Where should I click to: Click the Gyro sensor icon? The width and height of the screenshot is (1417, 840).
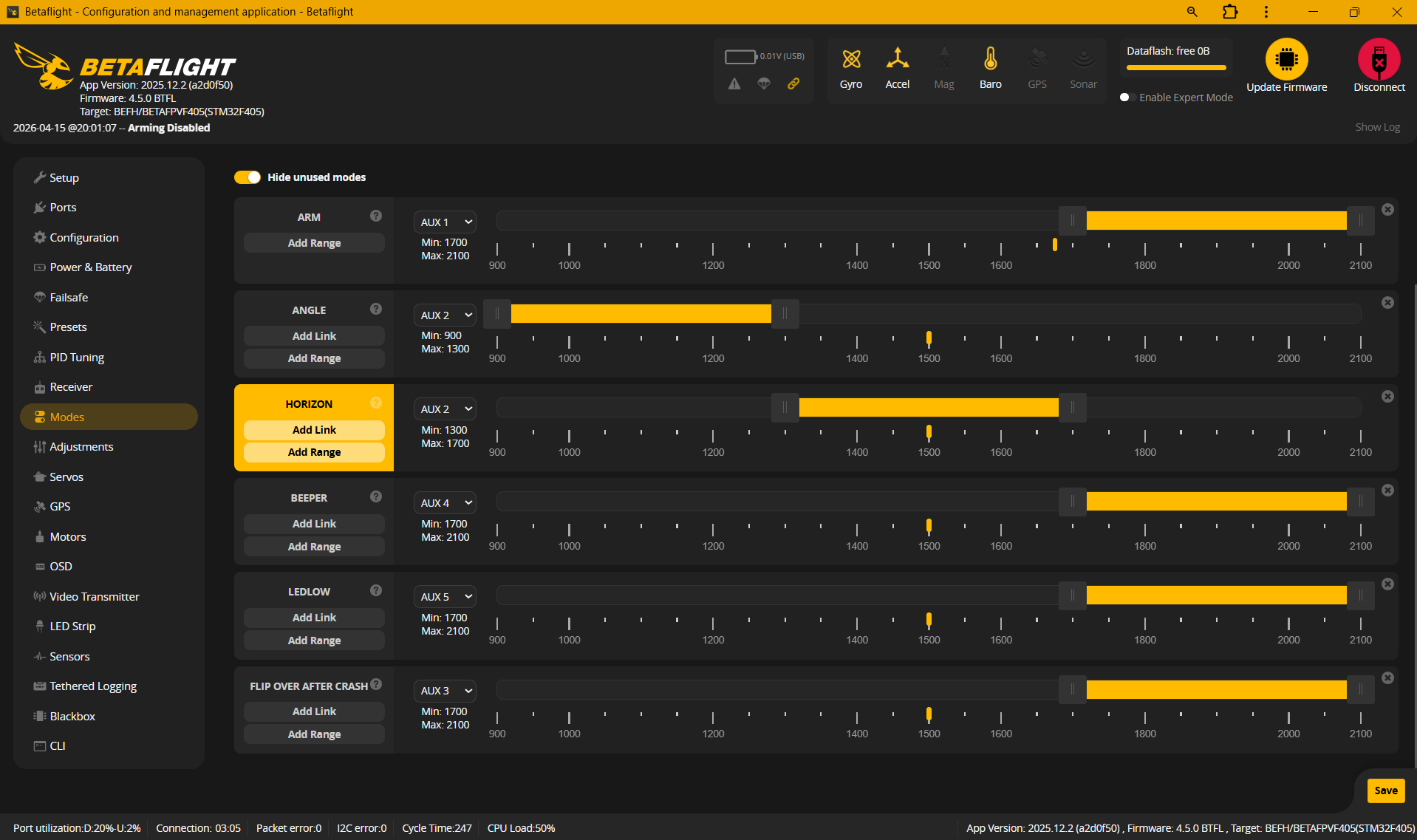coord(851,59)
